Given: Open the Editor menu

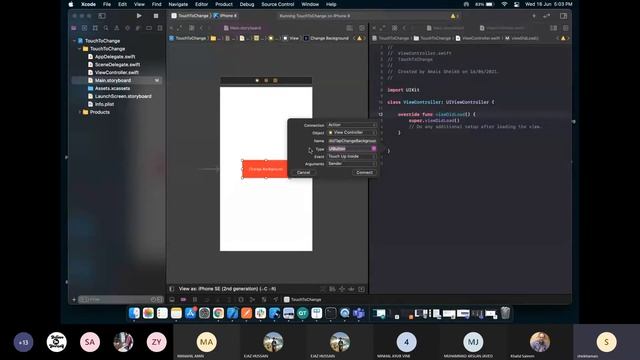Looking at the screenshot, I should coord(202,4).
